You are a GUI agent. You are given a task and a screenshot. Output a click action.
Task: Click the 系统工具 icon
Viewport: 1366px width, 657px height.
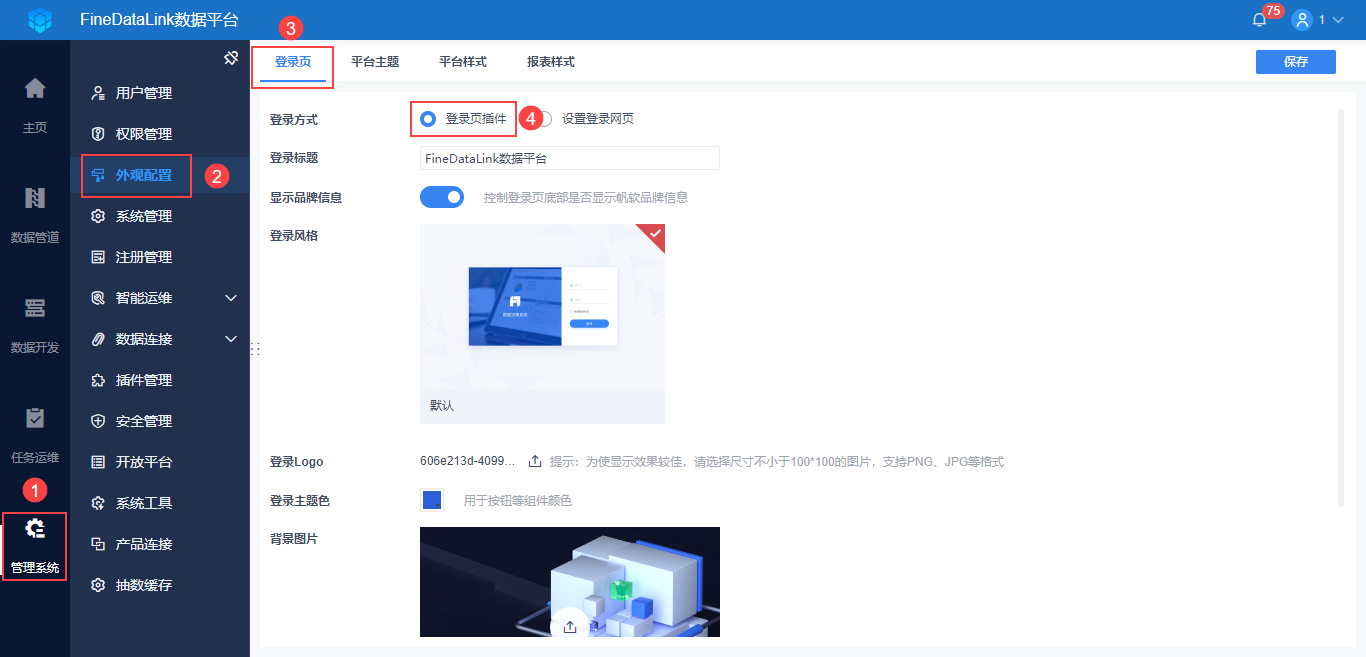click(98, 503)
